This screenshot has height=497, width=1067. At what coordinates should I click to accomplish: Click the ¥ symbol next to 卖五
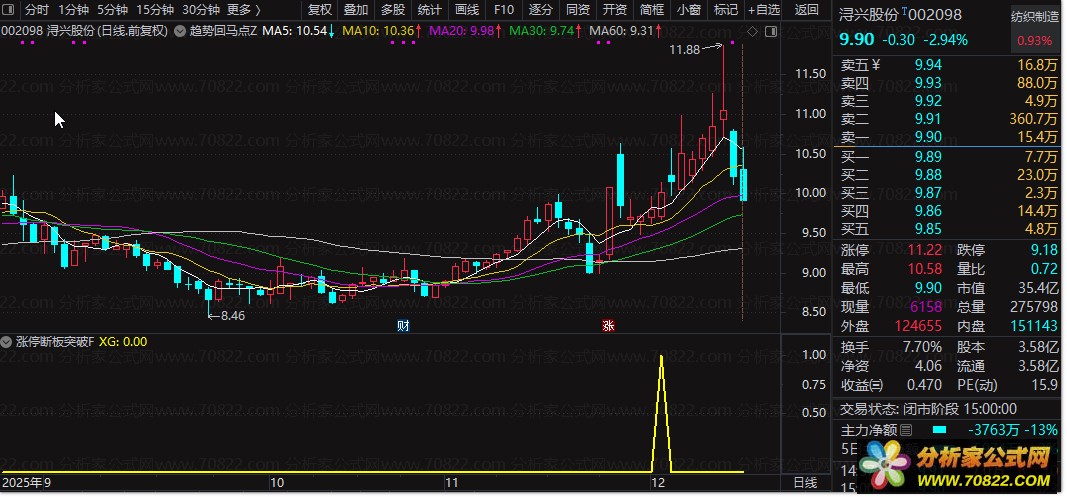(876, 65)
